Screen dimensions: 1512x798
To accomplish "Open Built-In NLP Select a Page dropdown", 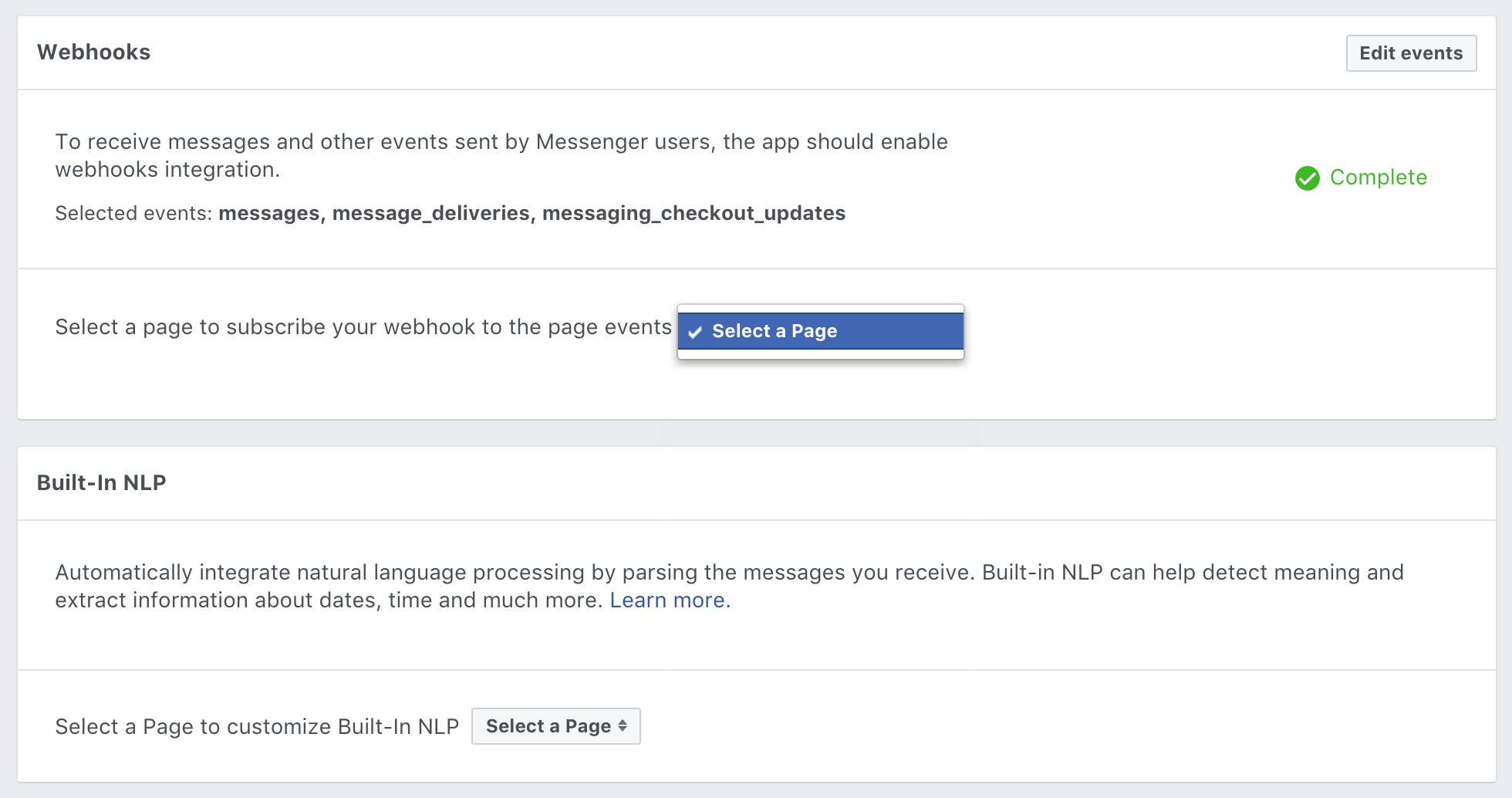I will [555, 726].
